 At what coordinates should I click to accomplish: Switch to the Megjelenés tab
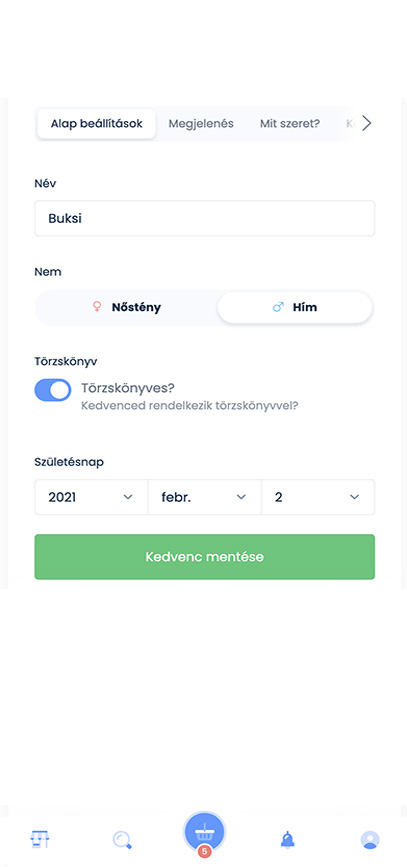point(201,124)
